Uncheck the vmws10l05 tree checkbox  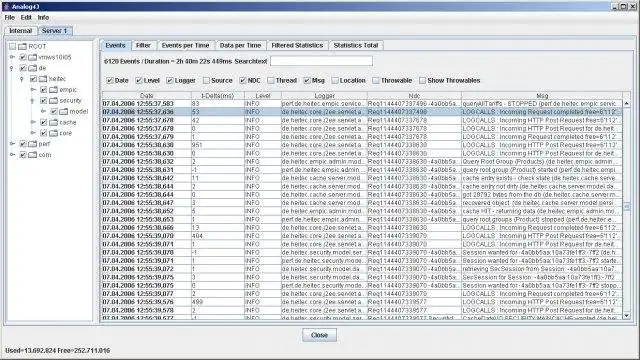23,57
